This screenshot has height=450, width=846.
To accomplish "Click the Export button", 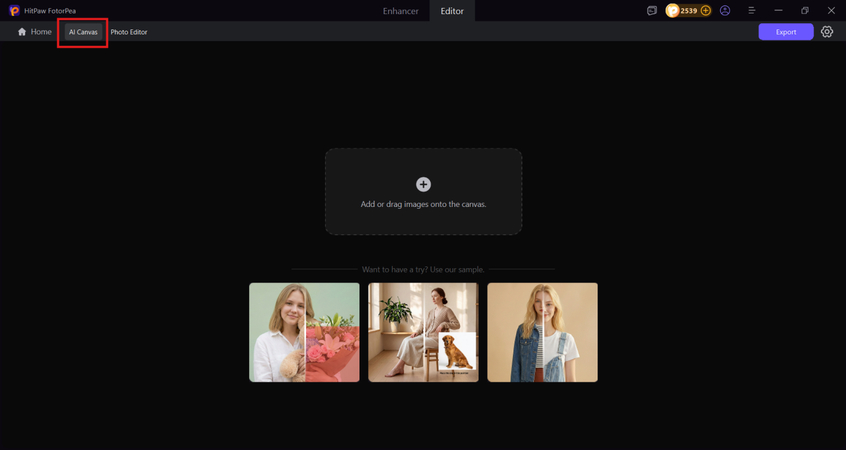I will (786, 32).
